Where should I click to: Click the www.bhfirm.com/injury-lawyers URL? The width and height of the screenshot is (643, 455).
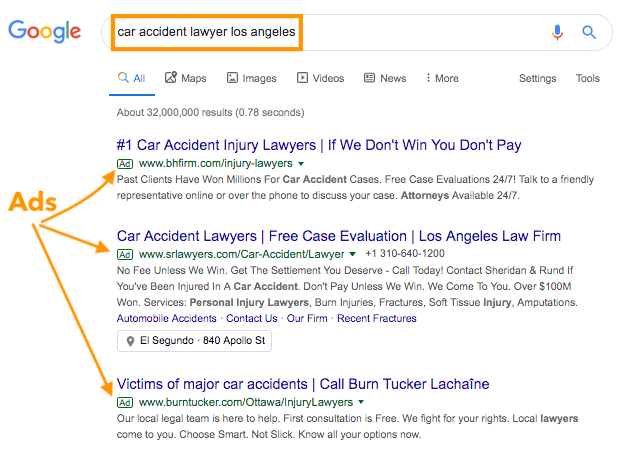tap(216, 164)
